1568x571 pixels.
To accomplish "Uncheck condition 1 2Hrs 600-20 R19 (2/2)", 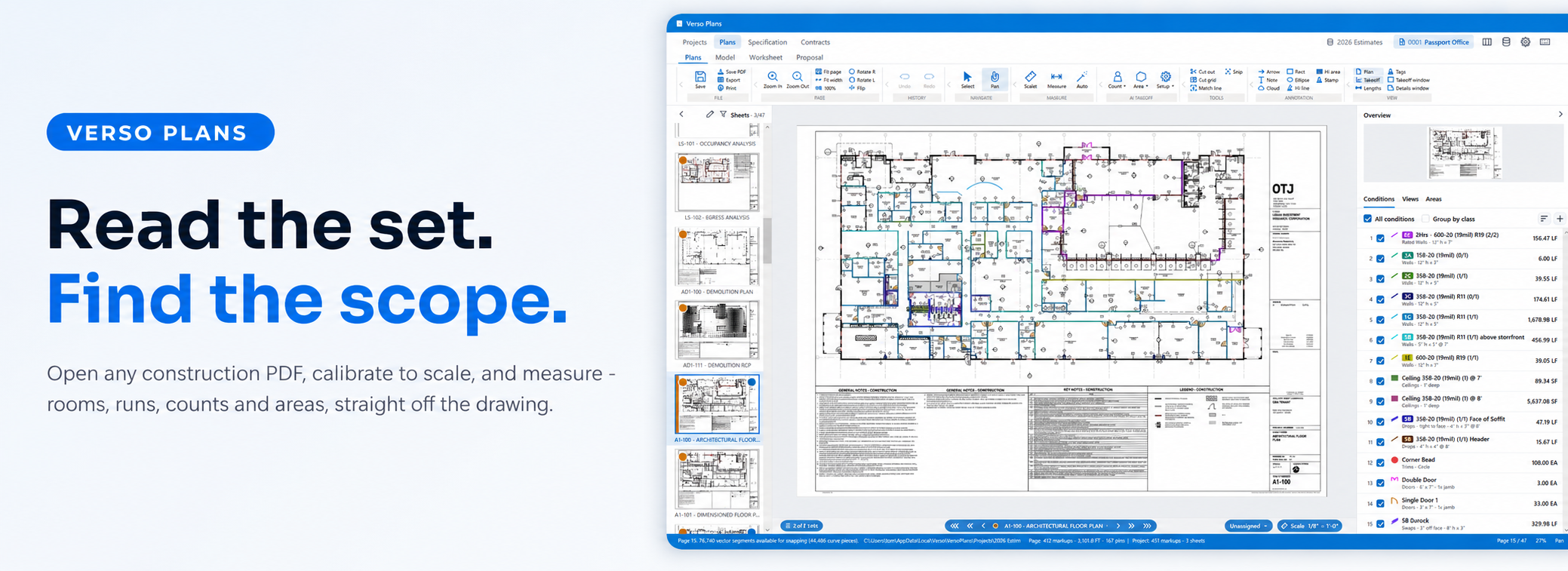I will click(x=1380, y=238).
